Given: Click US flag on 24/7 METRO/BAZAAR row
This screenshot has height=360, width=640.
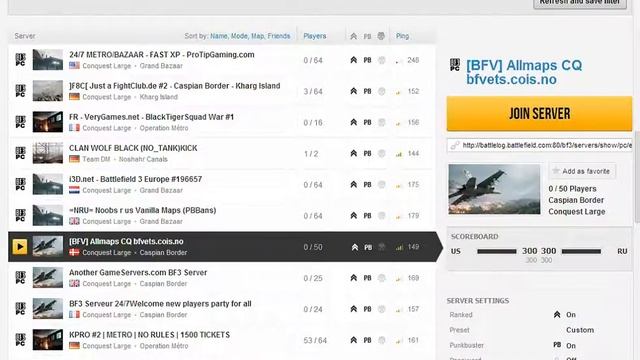Looking at the screenshot, I should pos(74,65).
